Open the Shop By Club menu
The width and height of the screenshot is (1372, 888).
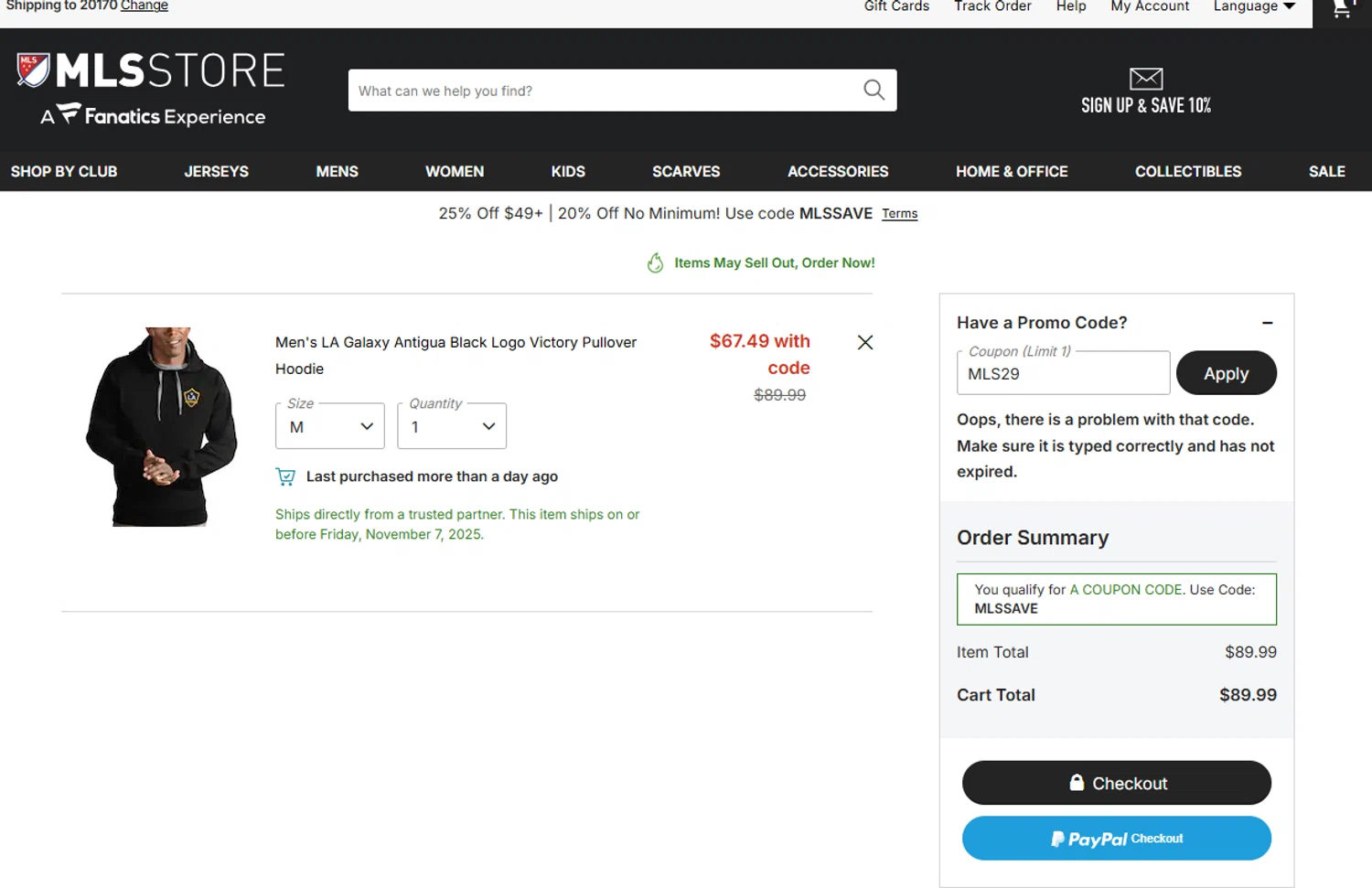(64, 171)
